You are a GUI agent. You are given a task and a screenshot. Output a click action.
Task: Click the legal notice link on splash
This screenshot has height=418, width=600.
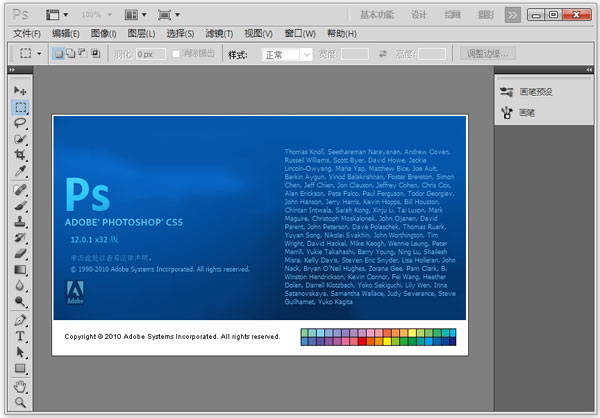[111, 258]
